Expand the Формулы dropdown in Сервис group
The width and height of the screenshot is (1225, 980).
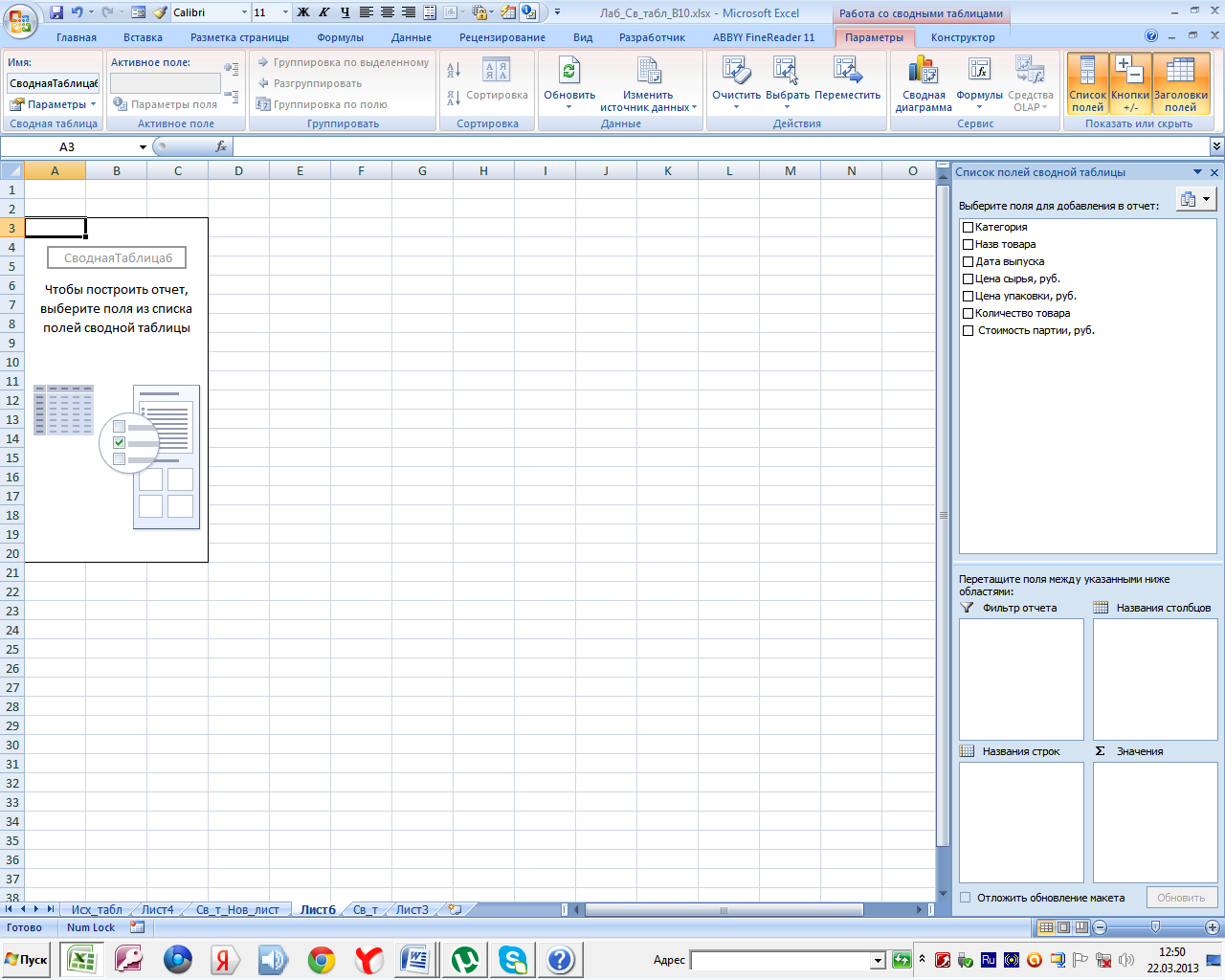point(979,107)
